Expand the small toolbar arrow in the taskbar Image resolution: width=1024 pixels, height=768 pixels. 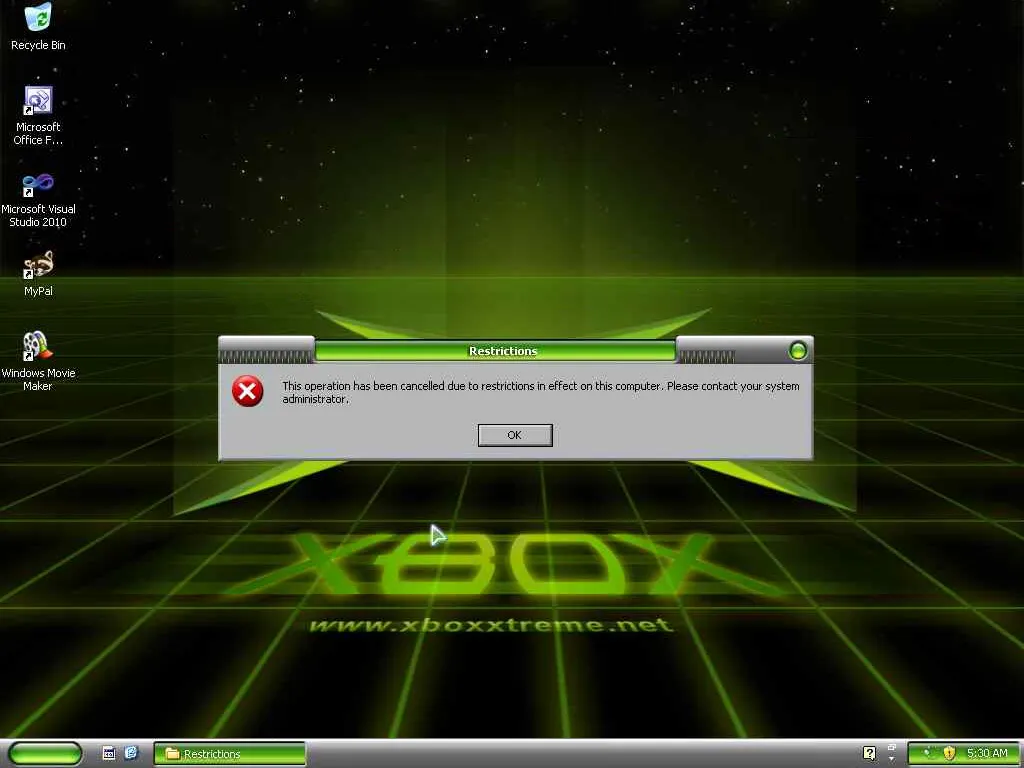click(x=891, y=759)
